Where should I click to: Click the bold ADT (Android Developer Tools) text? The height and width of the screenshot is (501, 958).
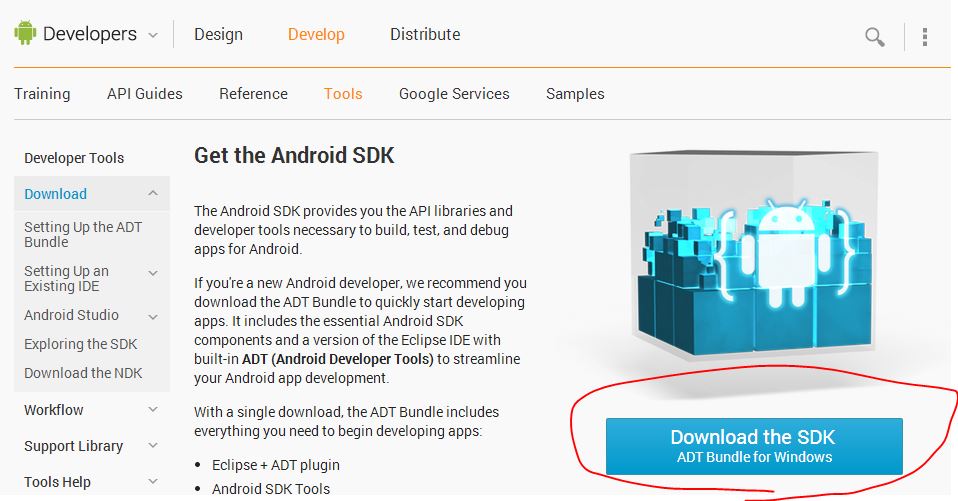click(338, 359)
